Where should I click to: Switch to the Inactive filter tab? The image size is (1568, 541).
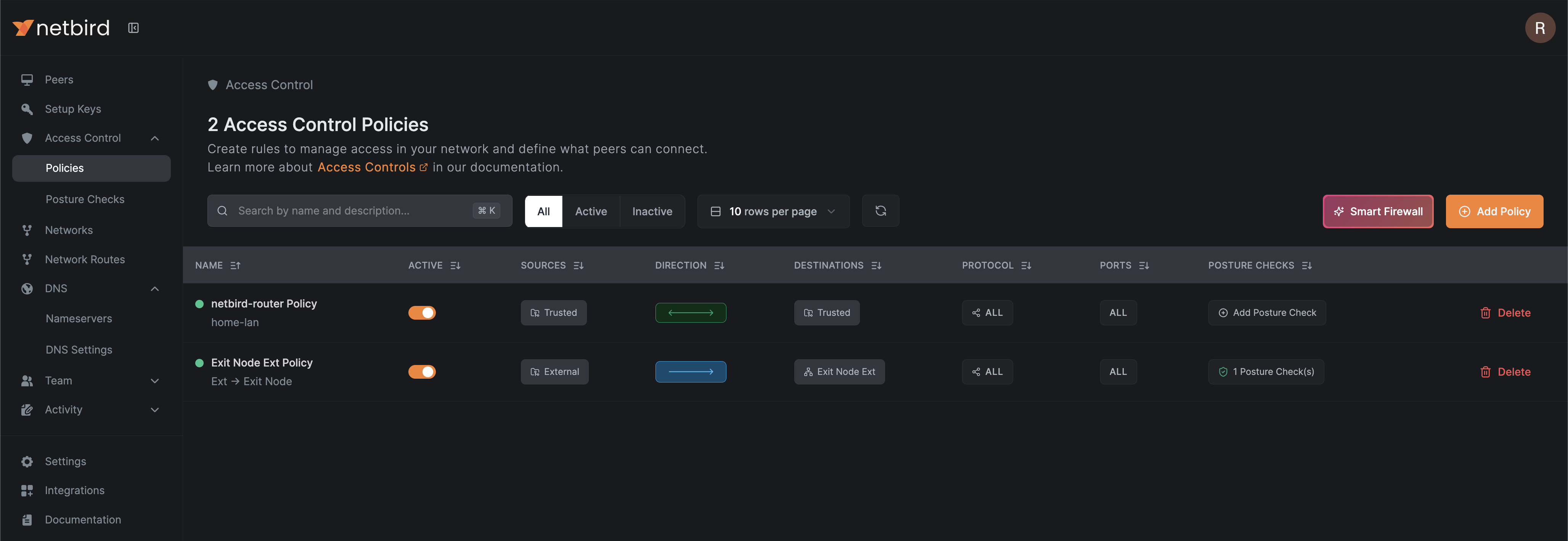pos(652,211)
